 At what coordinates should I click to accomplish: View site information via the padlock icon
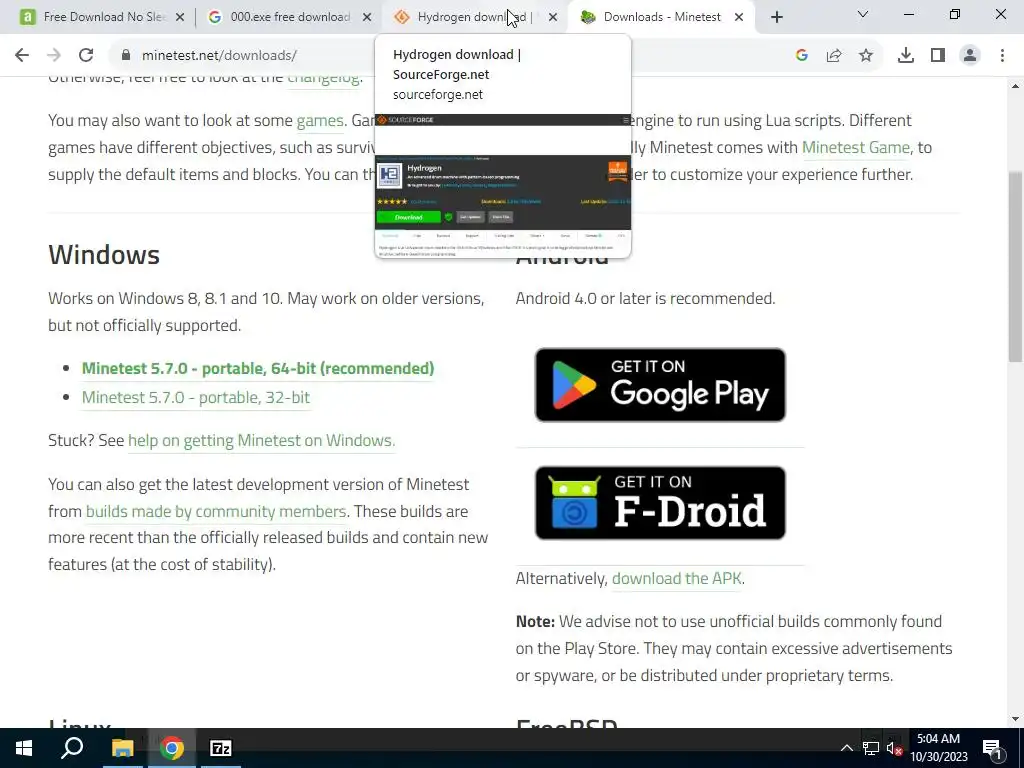pos(126,56)
